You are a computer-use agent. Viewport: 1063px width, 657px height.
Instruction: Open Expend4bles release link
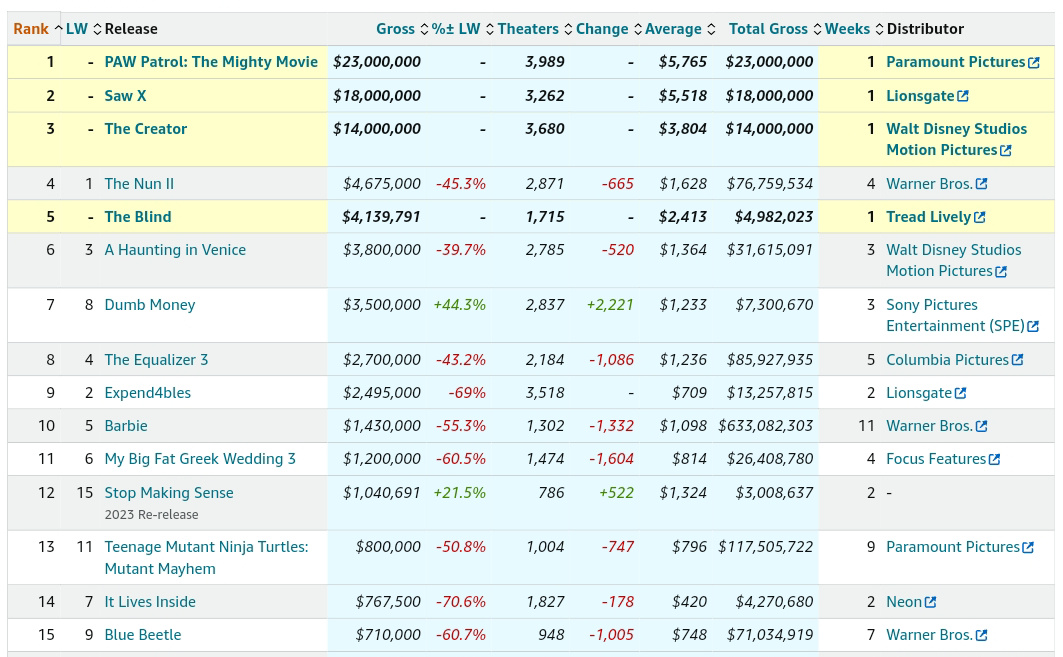pyautogui.click(x=148, y=393)
